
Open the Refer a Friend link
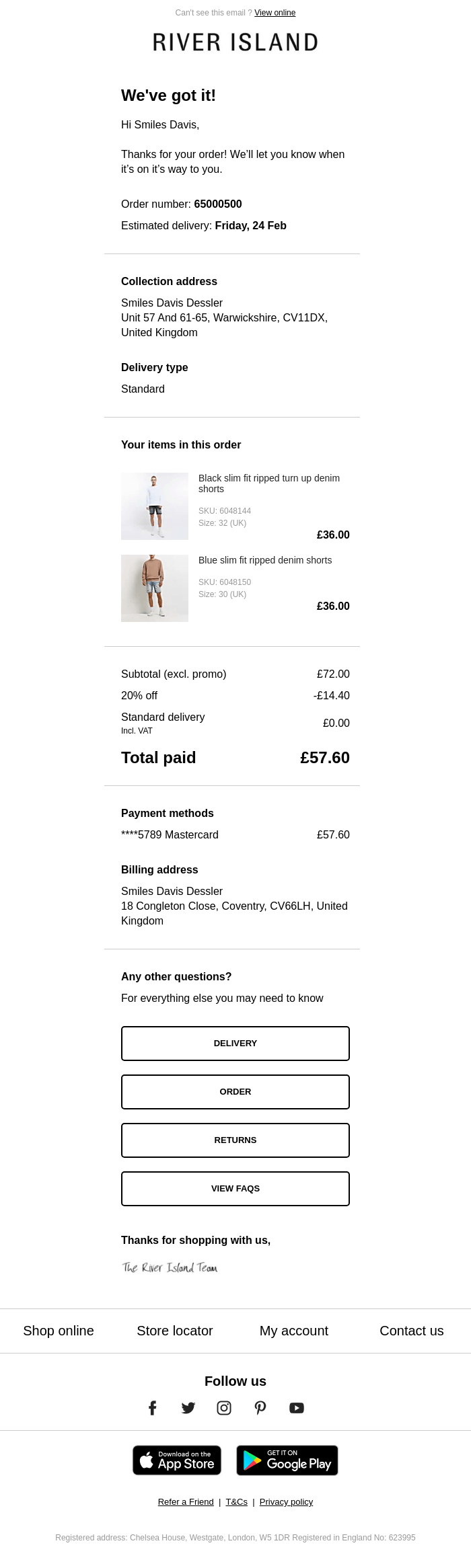(186, 1501)
